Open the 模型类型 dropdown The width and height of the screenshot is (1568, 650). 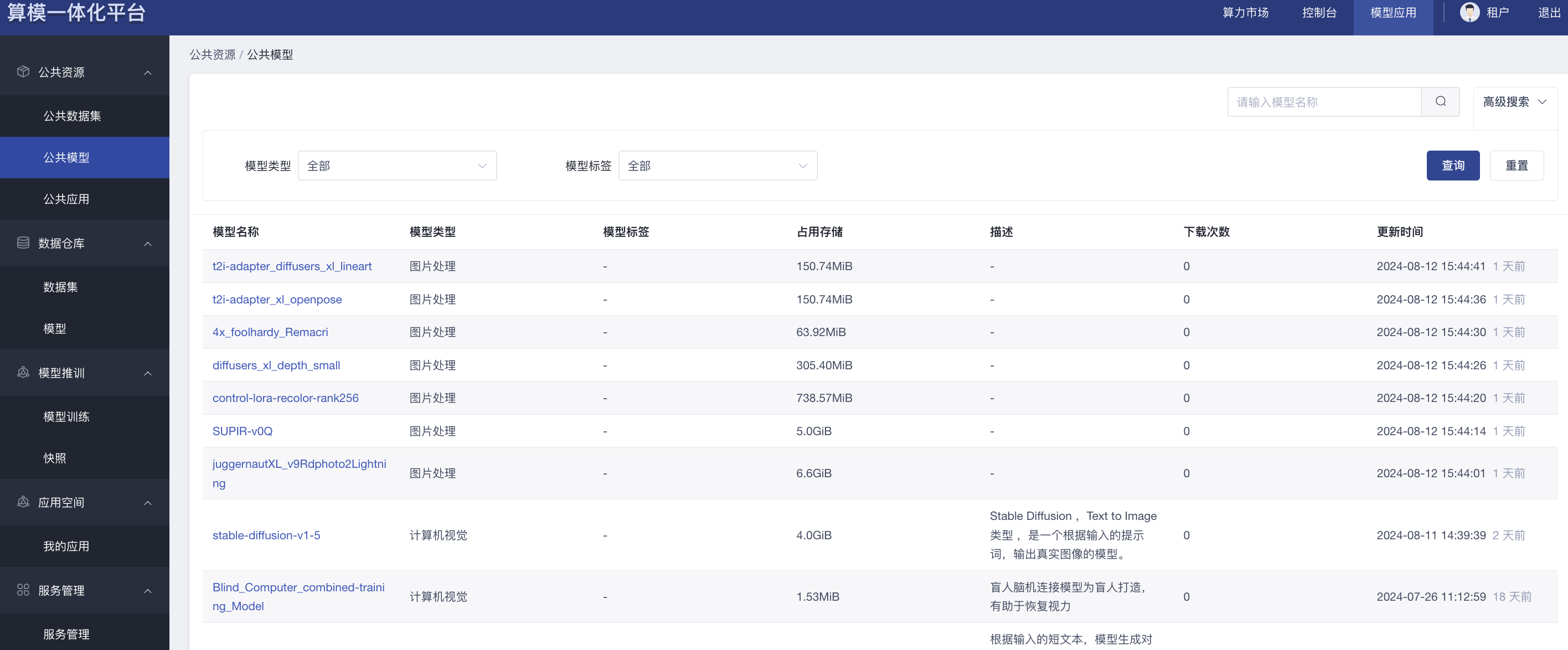[397, 166]
